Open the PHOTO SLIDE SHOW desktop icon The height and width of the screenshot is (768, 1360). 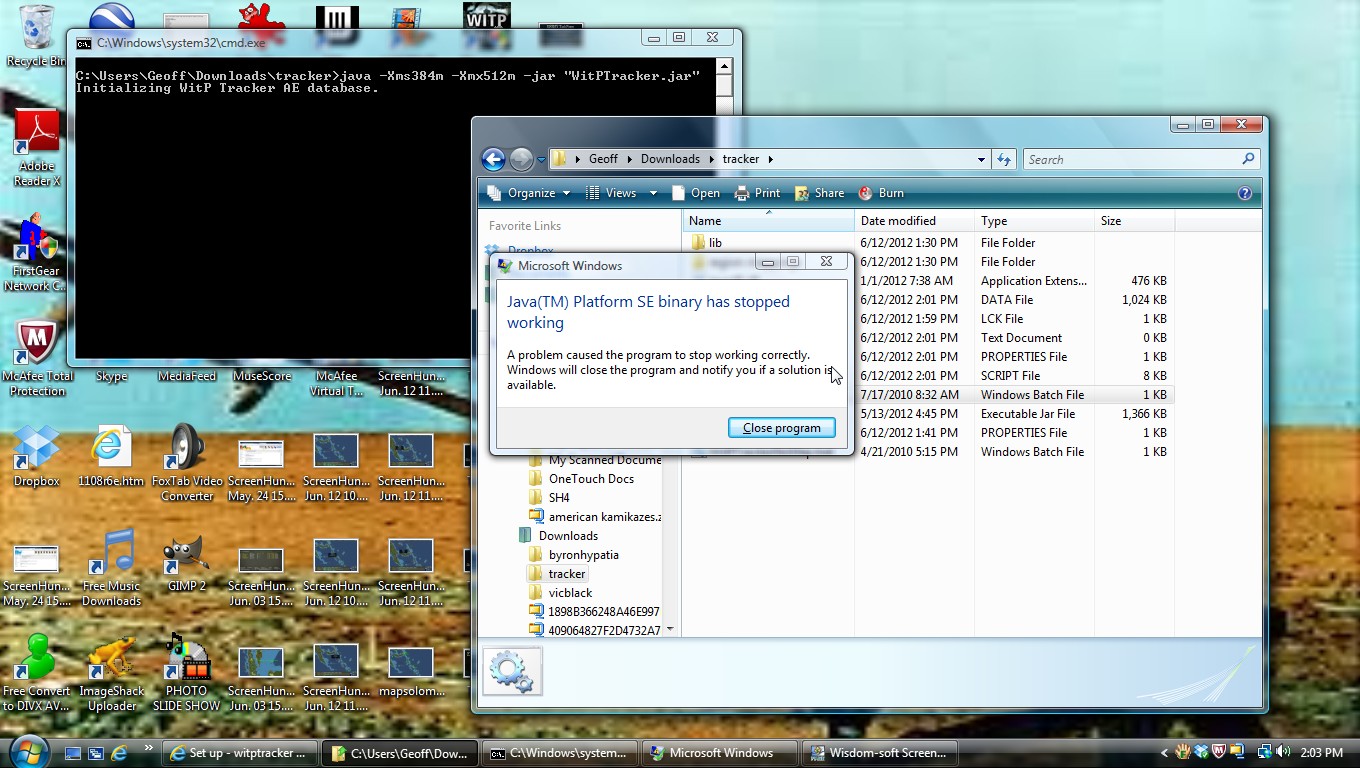[186, 672]
